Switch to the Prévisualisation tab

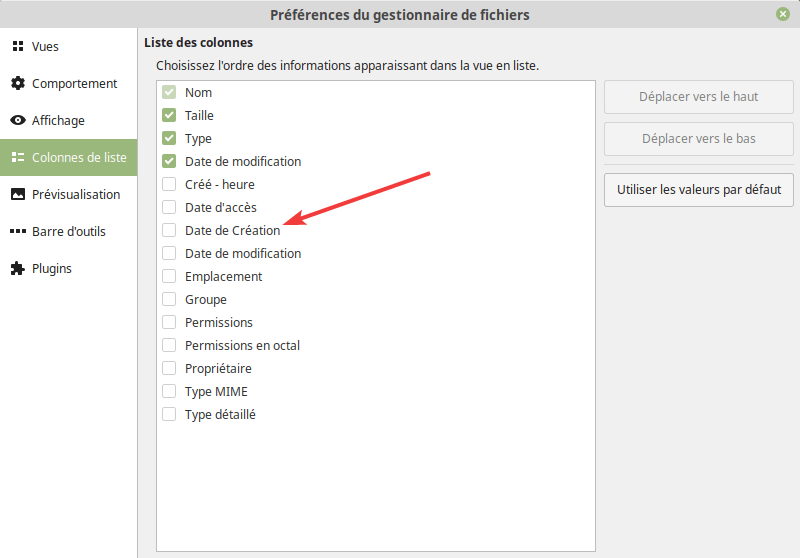coord(76,195)
